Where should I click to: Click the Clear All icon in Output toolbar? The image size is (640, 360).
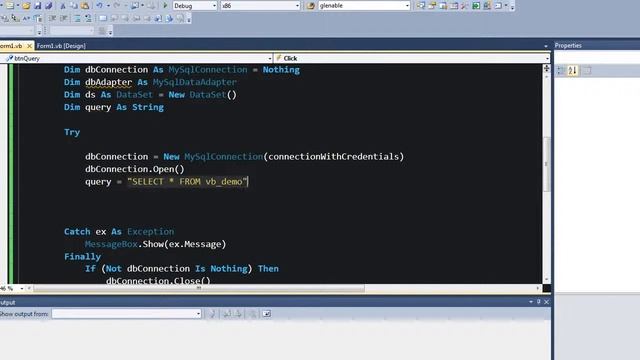253,314
